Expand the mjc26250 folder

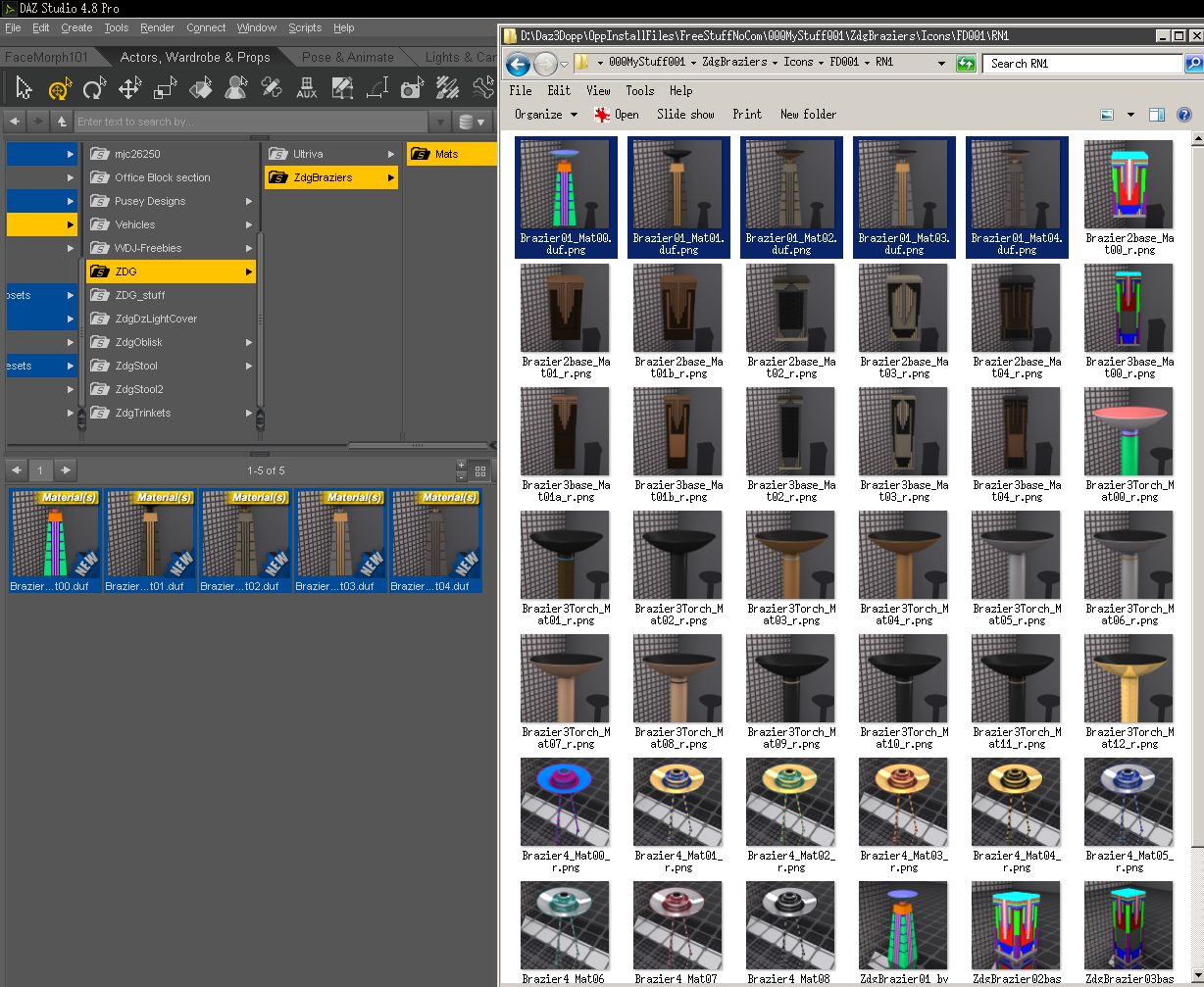pos(171,154)
